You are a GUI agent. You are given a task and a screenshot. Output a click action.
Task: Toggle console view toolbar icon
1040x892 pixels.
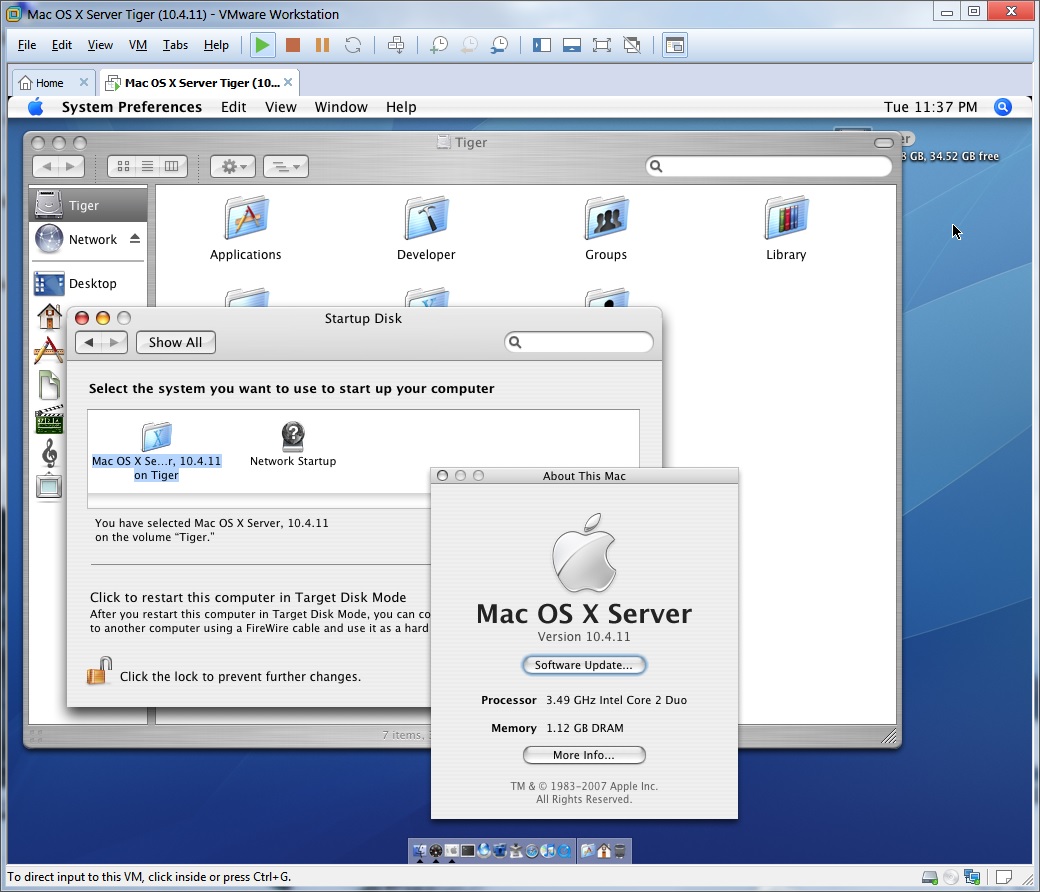[x=675, y=45]
